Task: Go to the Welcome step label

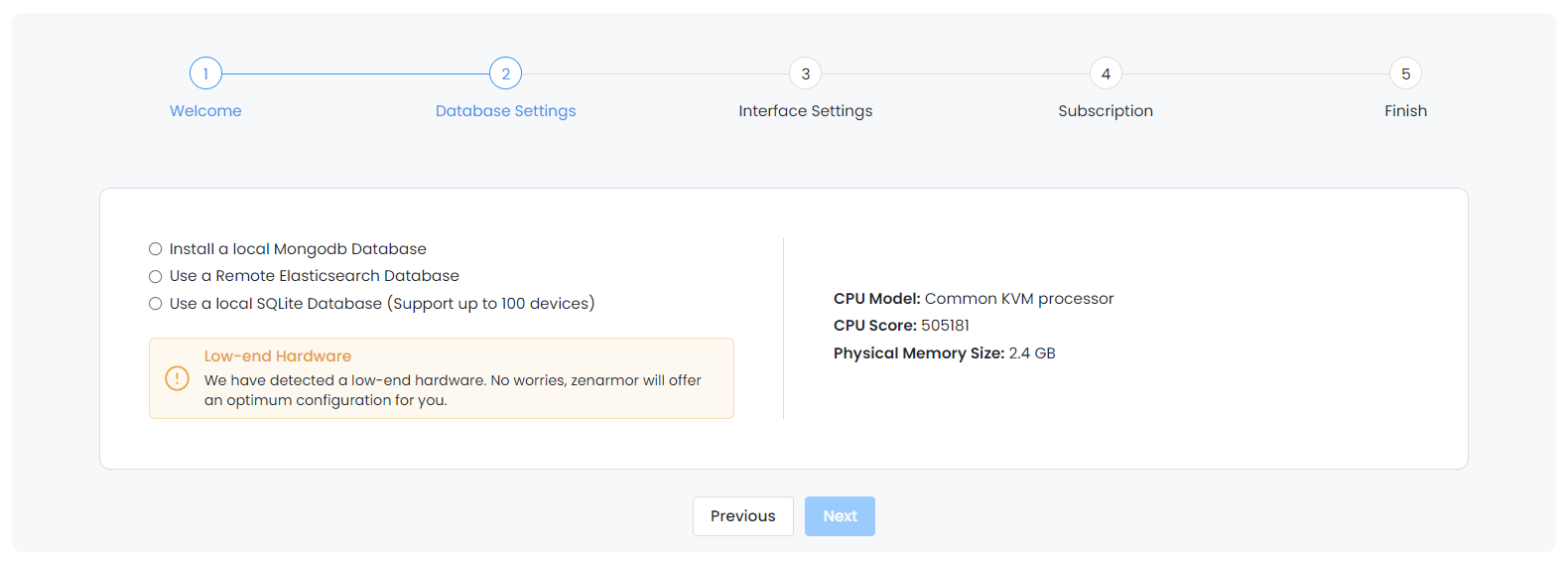Action: (205, 111)
